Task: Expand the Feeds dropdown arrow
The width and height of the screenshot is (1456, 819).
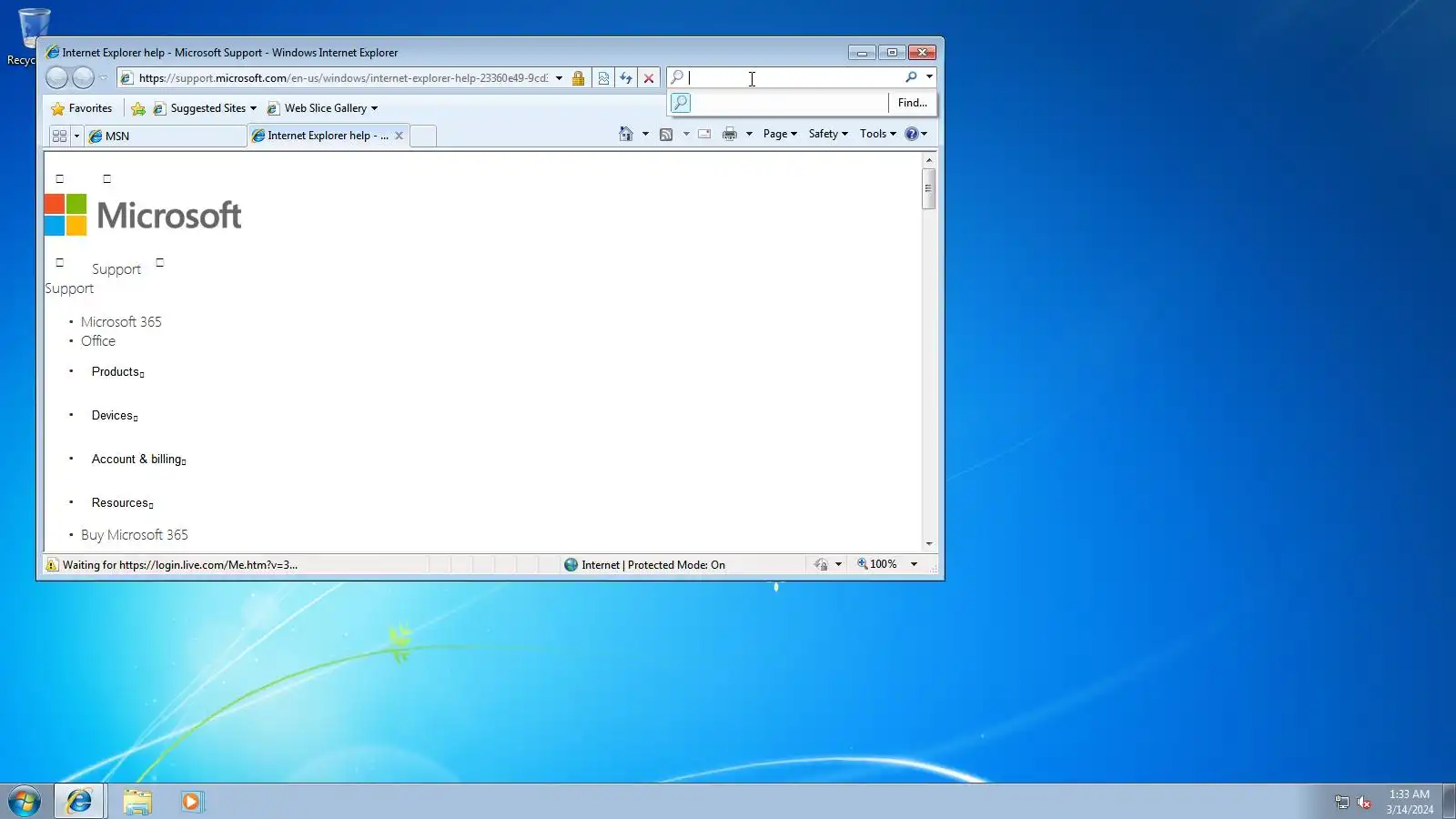Action: 686,134
